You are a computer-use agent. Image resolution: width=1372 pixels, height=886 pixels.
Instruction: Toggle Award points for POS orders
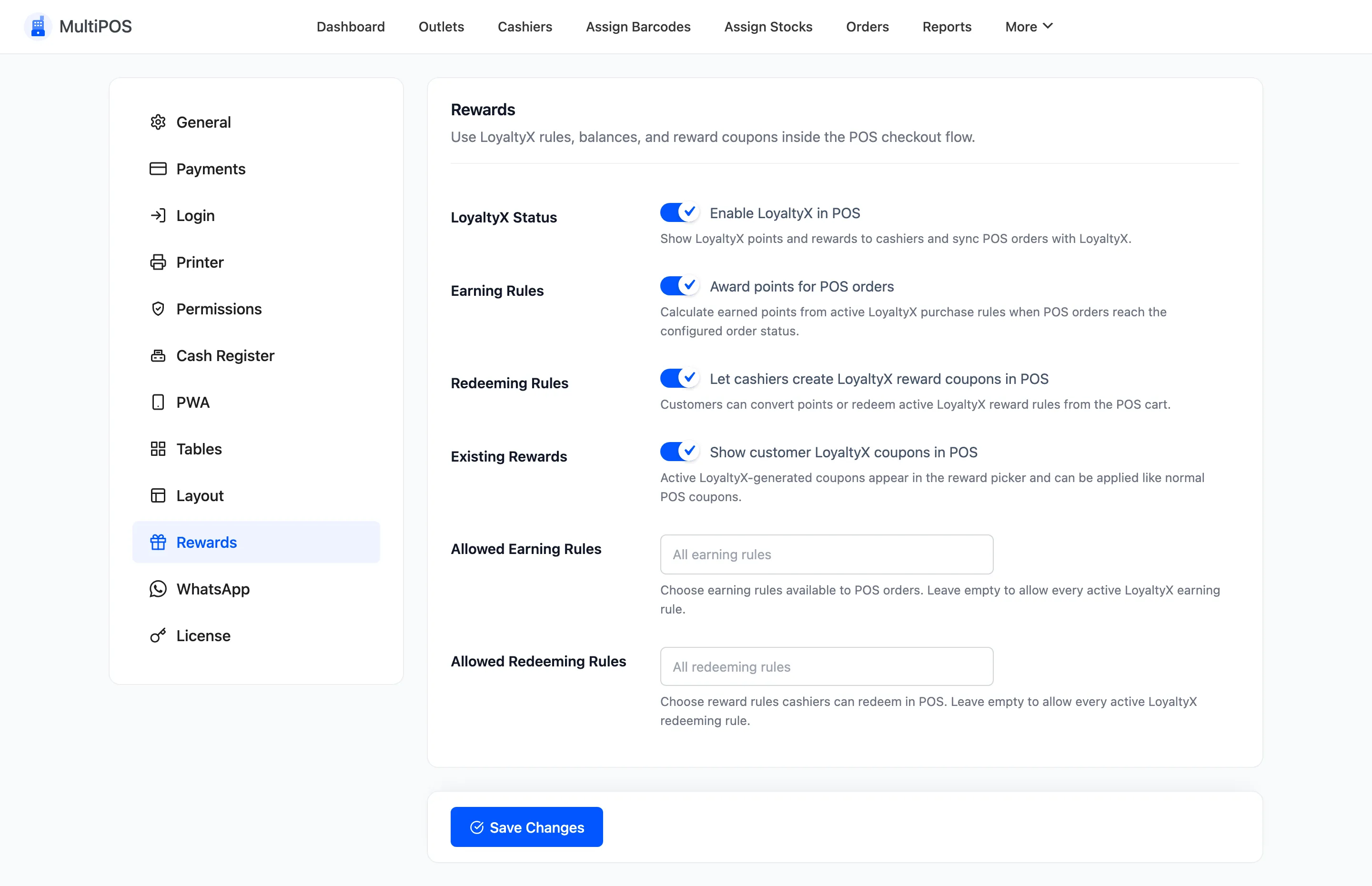tap(679, 286)
